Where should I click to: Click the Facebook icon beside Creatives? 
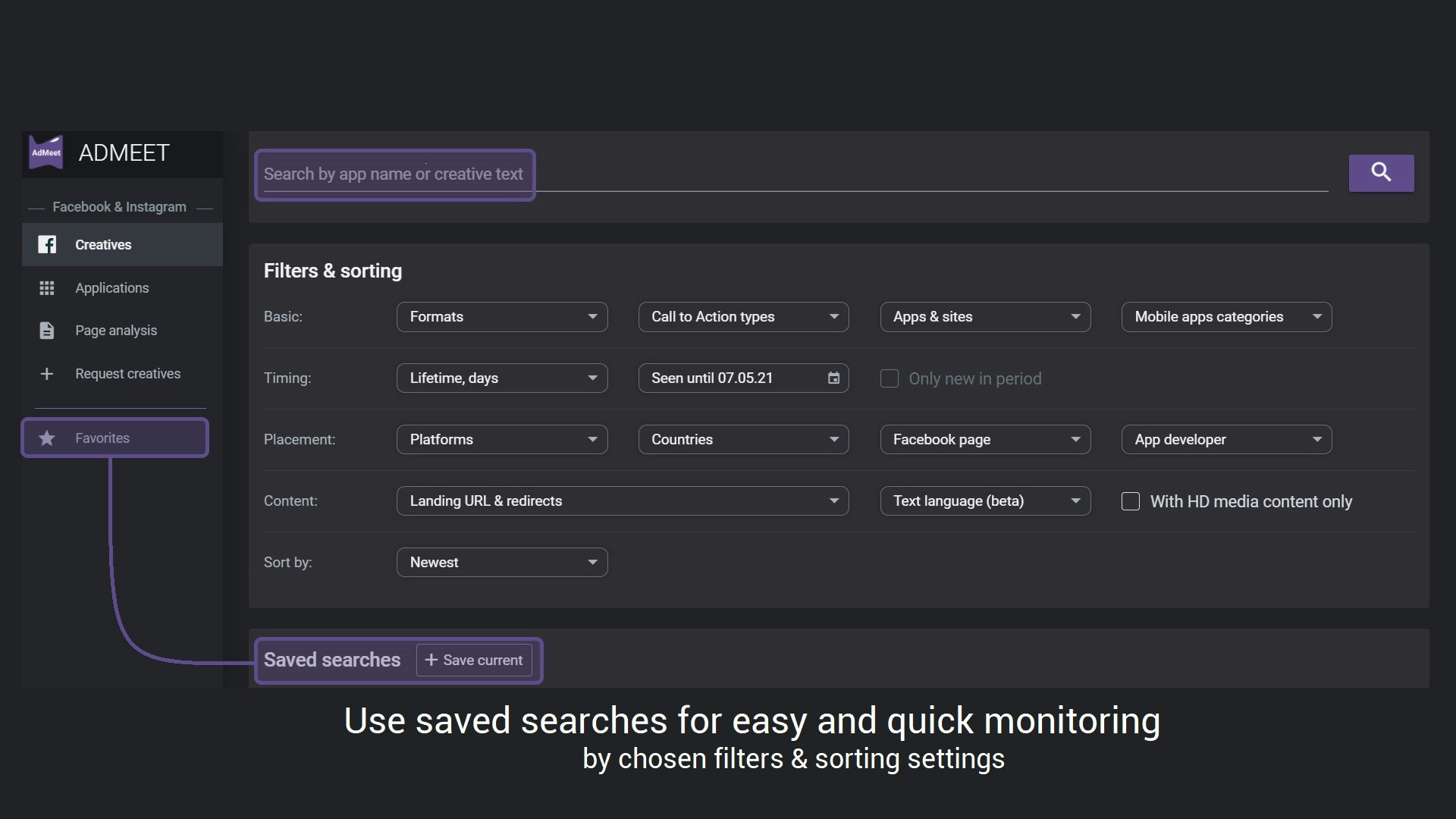point(47,244)
